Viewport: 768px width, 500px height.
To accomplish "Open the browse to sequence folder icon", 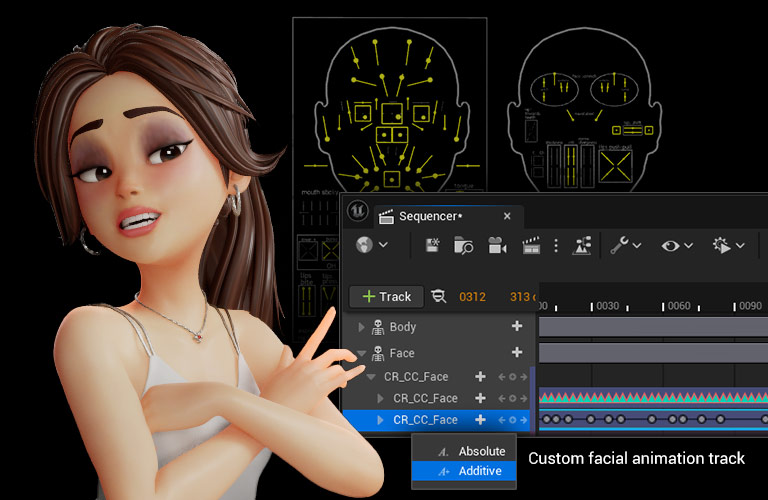I will point(463,245).
